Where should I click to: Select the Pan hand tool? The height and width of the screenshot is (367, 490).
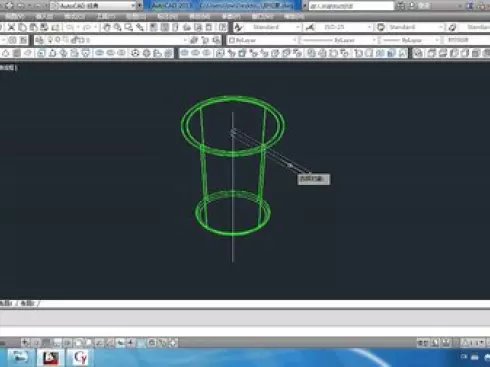(x=106, y=27)
